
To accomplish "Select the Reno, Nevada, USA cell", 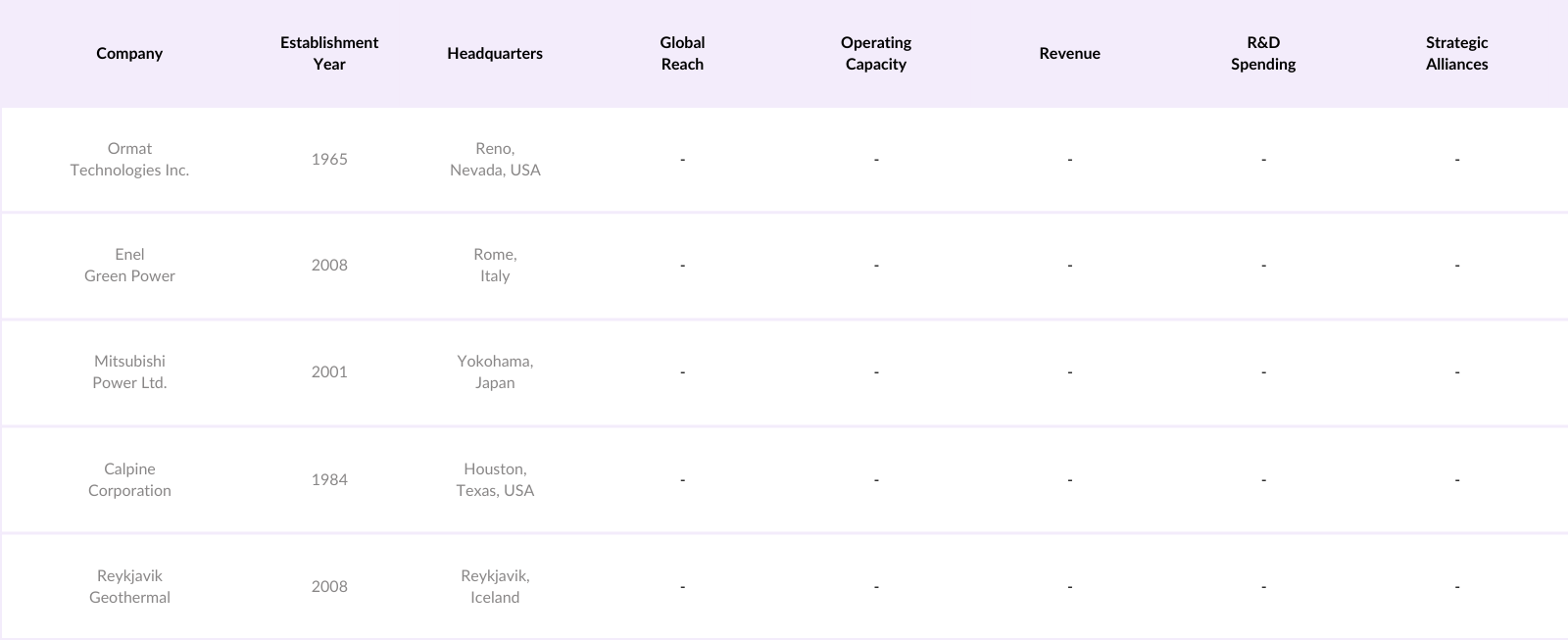I will pyautogui.click(x=495, y=160).
